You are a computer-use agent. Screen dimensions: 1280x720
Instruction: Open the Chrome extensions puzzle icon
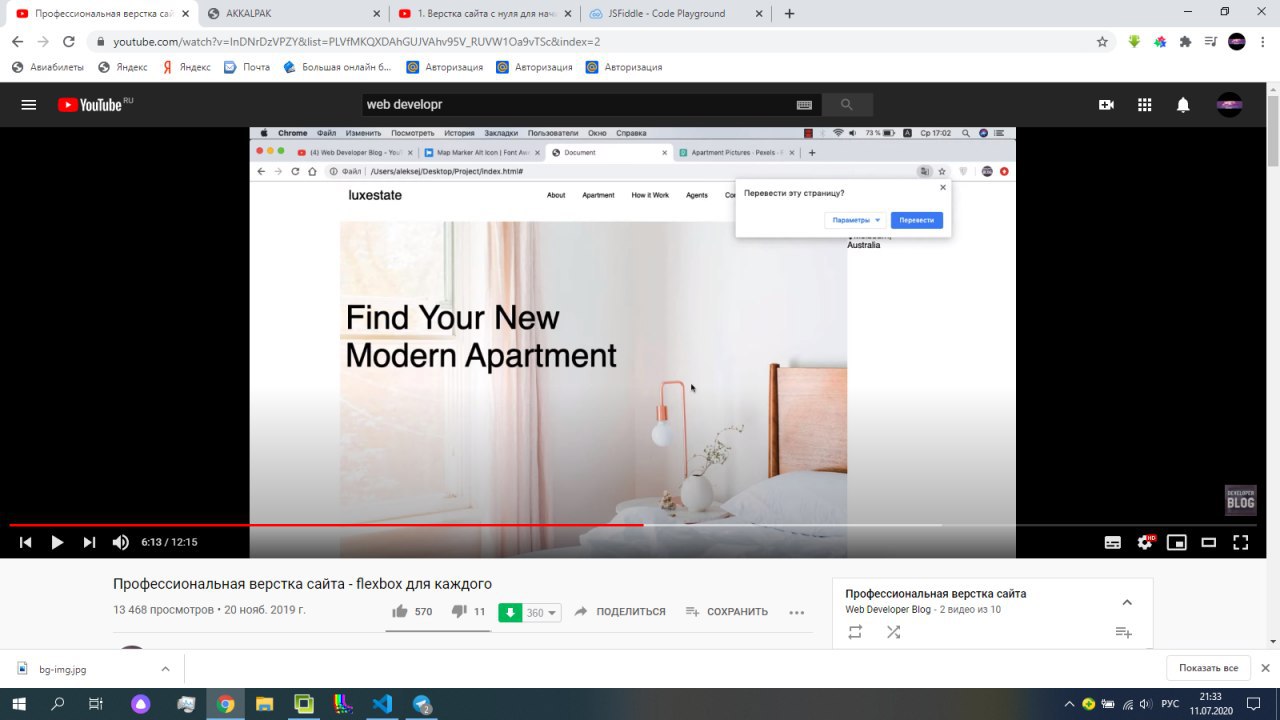tap(1186, 42)
